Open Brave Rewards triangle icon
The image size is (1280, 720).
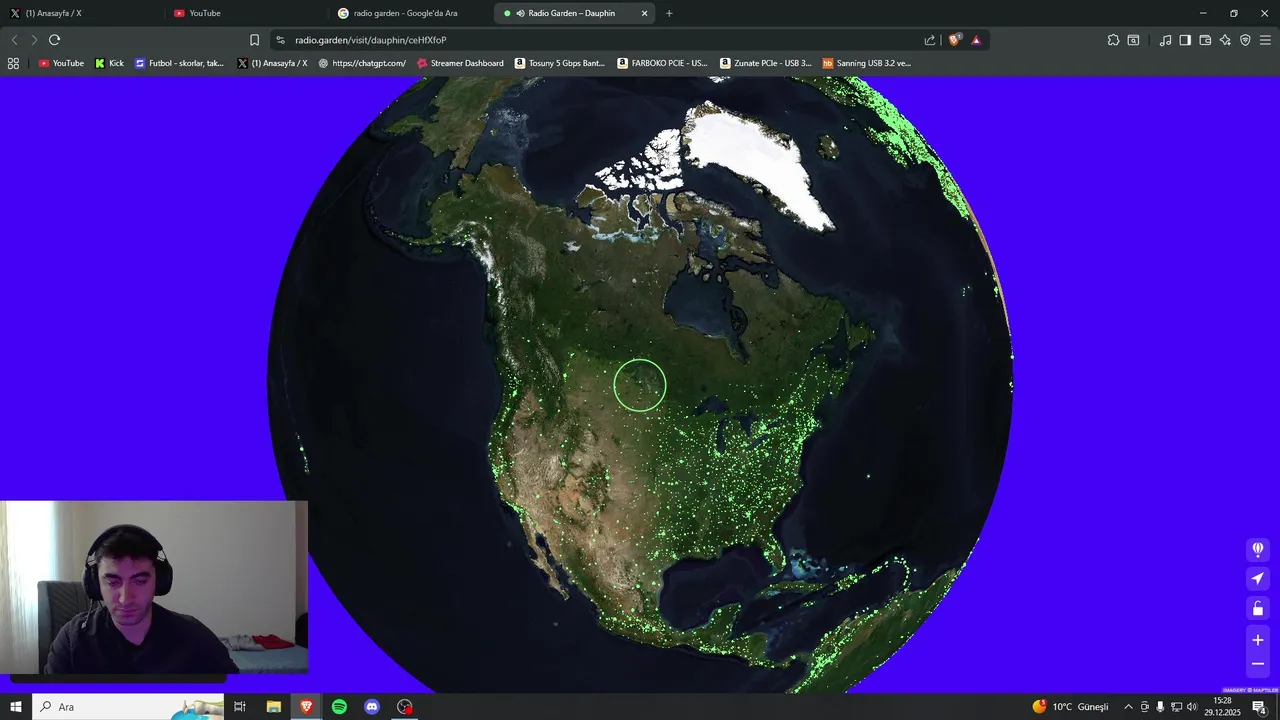[x=976, y=40]
